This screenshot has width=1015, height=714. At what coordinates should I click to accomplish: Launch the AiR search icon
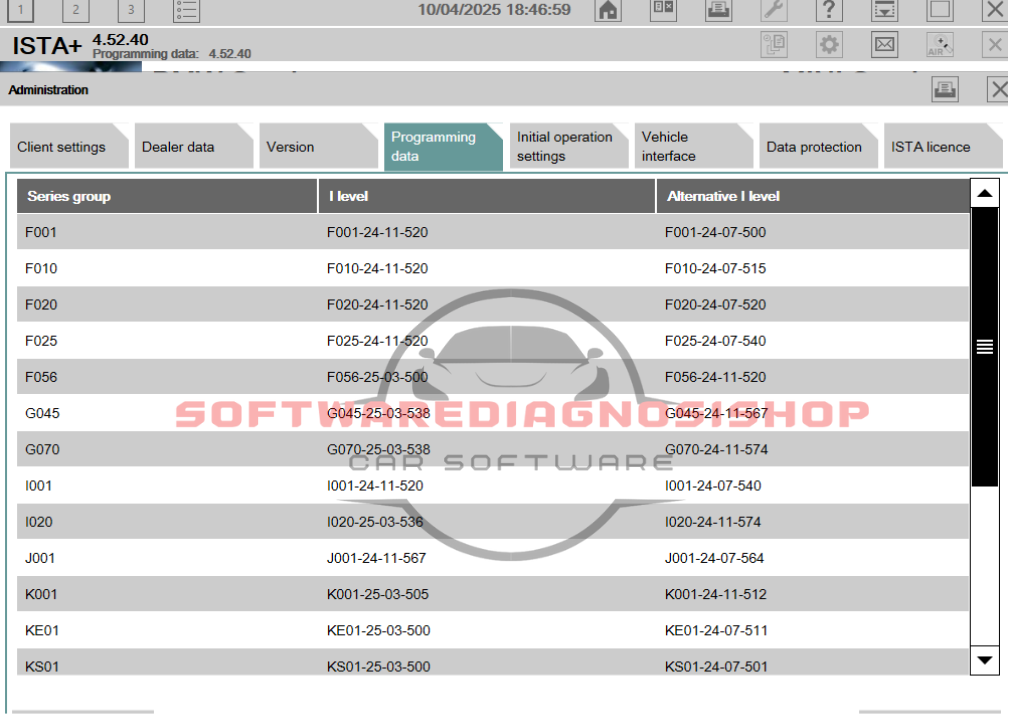[x=940, y=45]
